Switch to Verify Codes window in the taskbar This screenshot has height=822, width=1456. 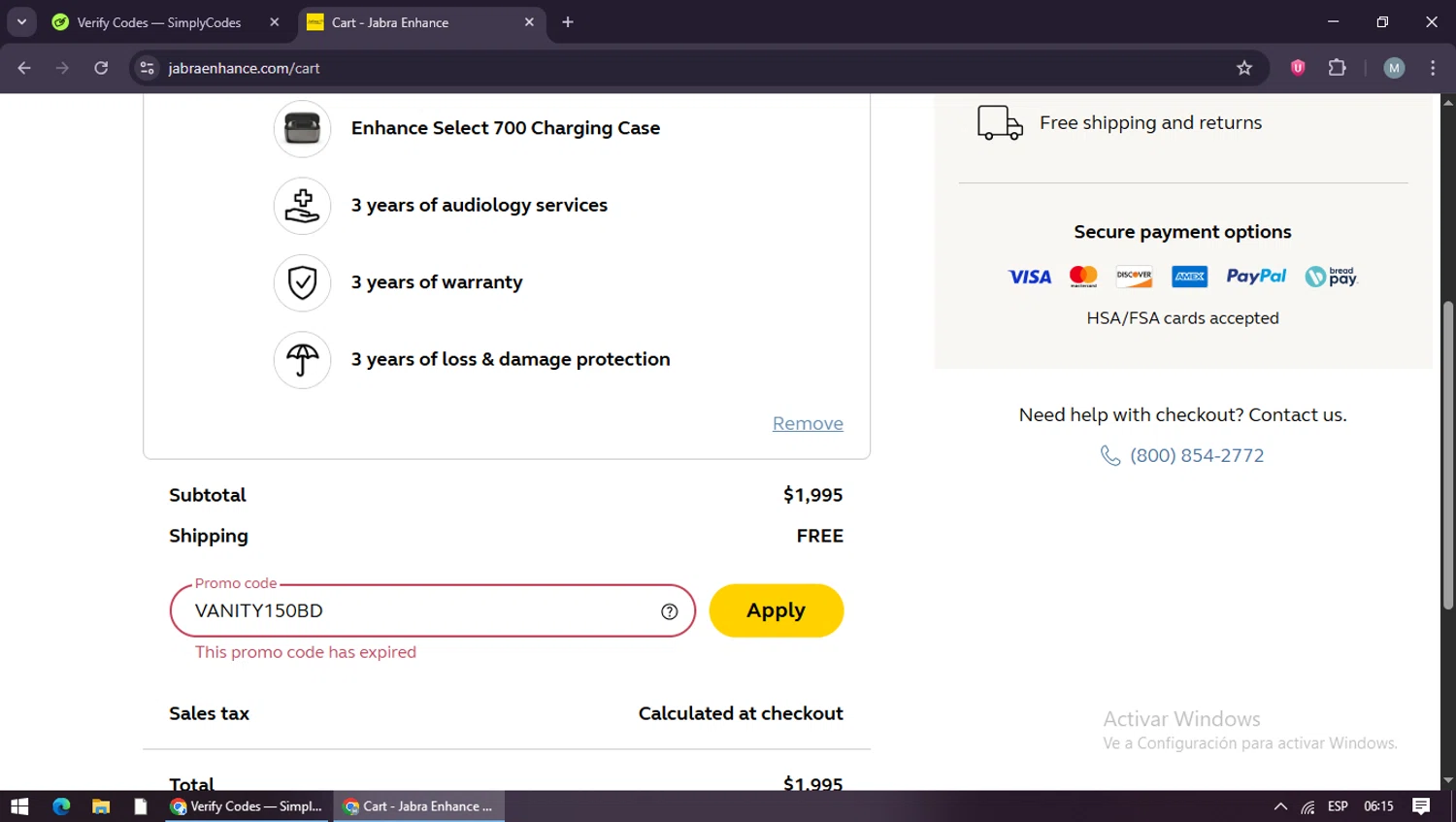coord(247,806)
